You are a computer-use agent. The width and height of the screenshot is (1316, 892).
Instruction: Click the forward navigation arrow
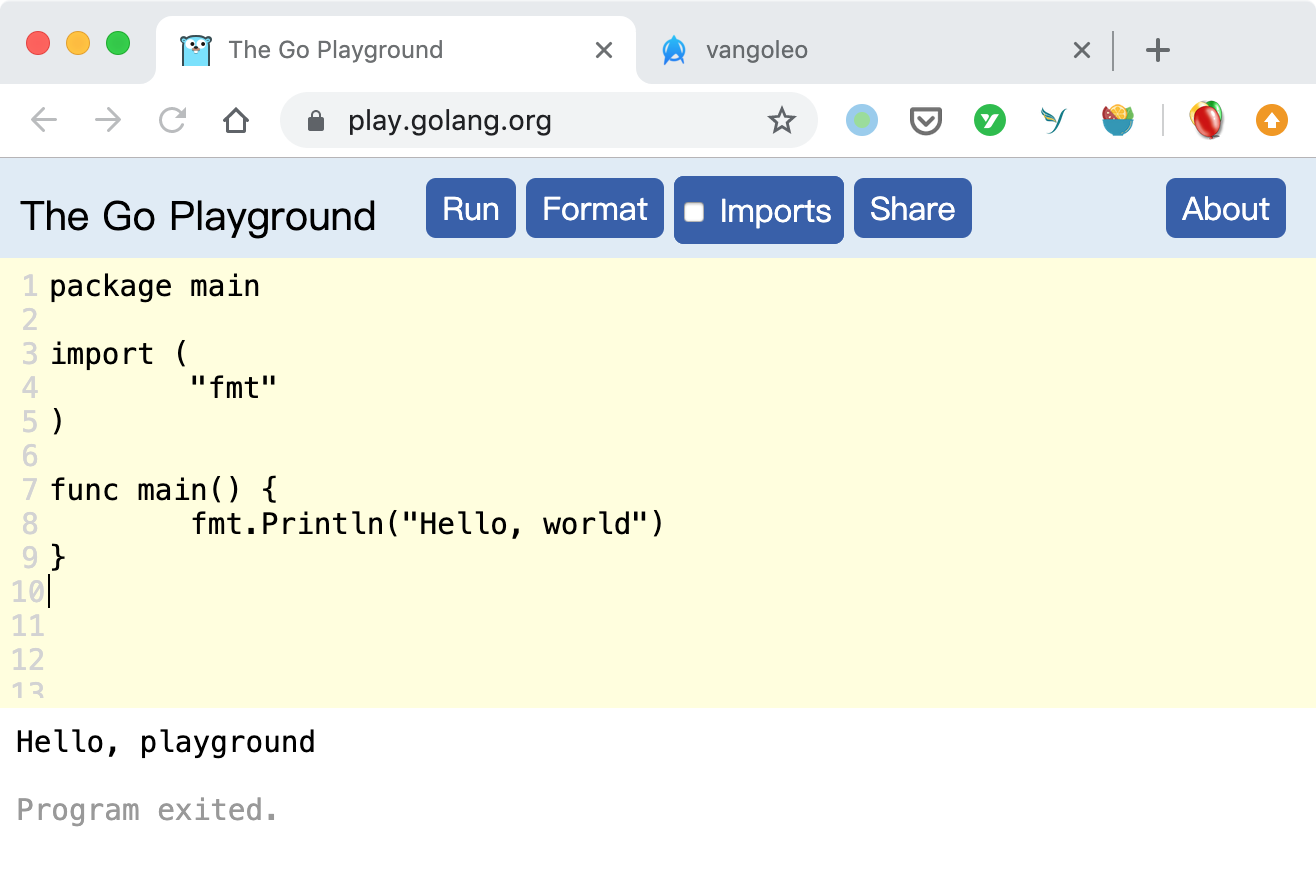tap(108, 120)
